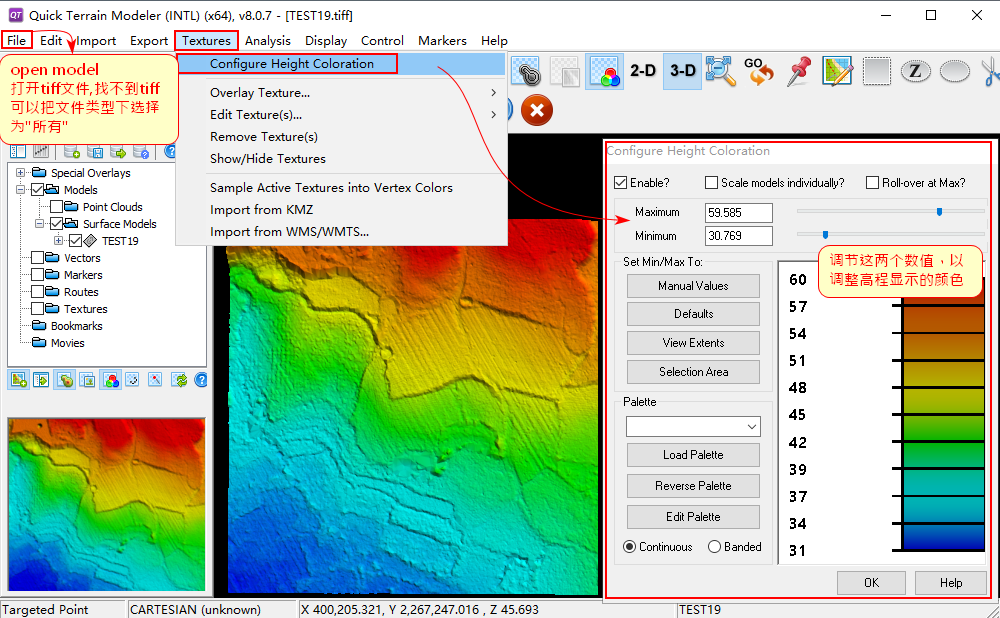The width and height of the screenshot is (1000, 618).
Task: Uncheck the Enable? checkbox
Action: (621, 183)
